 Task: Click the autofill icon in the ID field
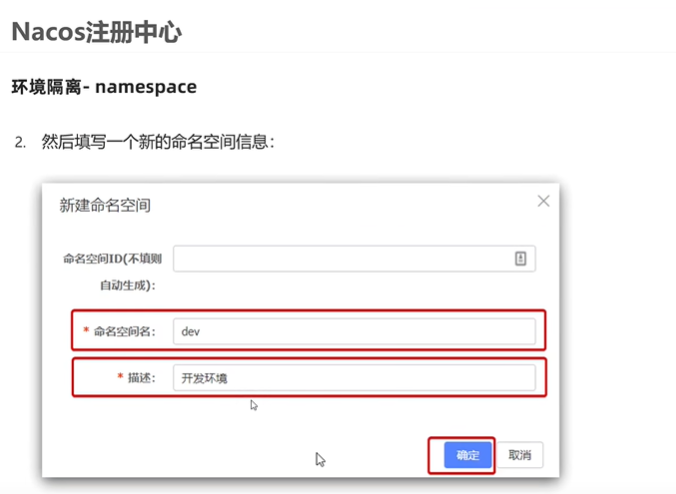tap(520, 259)
